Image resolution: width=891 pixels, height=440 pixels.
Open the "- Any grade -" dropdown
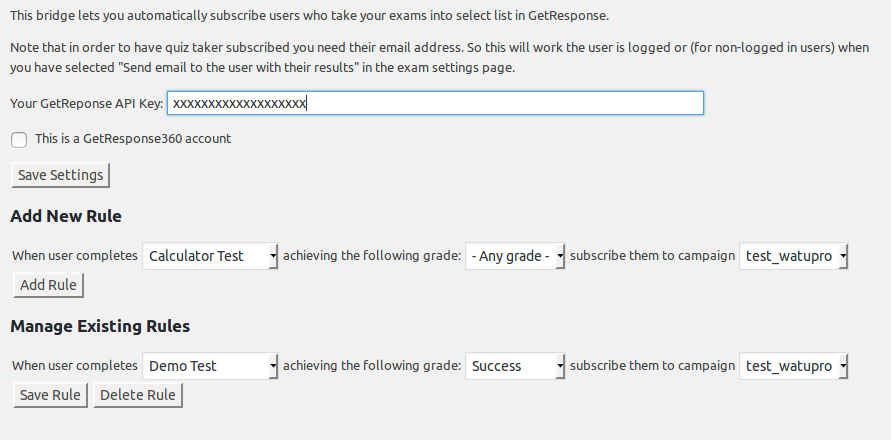(515, 256)
